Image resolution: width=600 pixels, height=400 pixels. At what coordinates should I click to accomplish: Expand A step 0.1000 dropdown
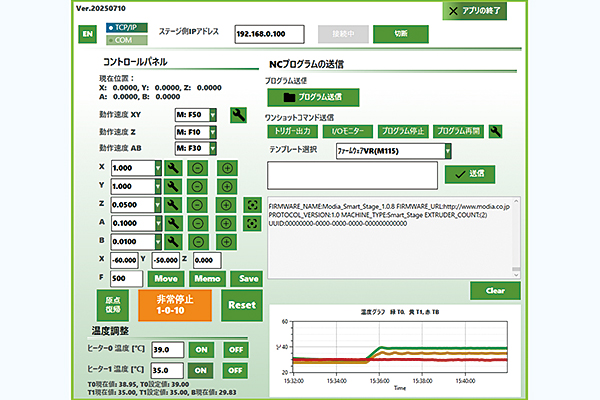coord(158,223)
